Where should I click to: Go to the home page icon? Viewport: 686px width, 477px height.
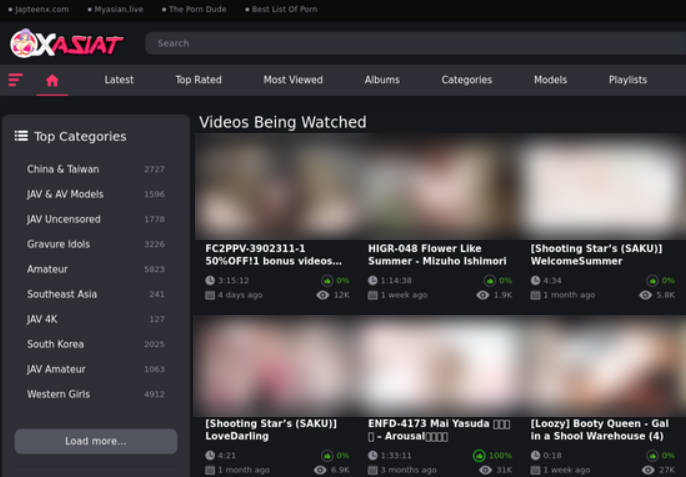click(x=52, y=80)
